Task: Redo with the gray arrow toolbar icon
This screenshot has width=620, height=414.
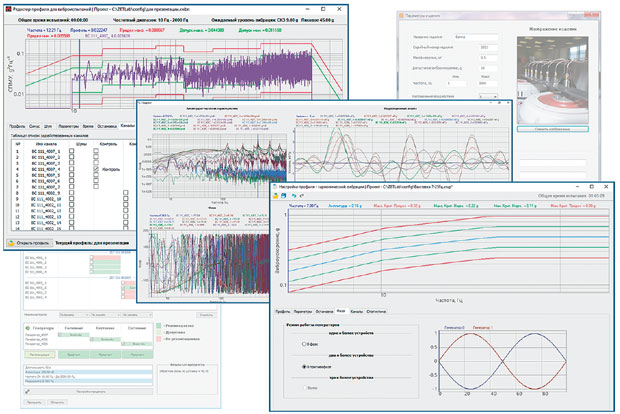Action: pos(301,196)
